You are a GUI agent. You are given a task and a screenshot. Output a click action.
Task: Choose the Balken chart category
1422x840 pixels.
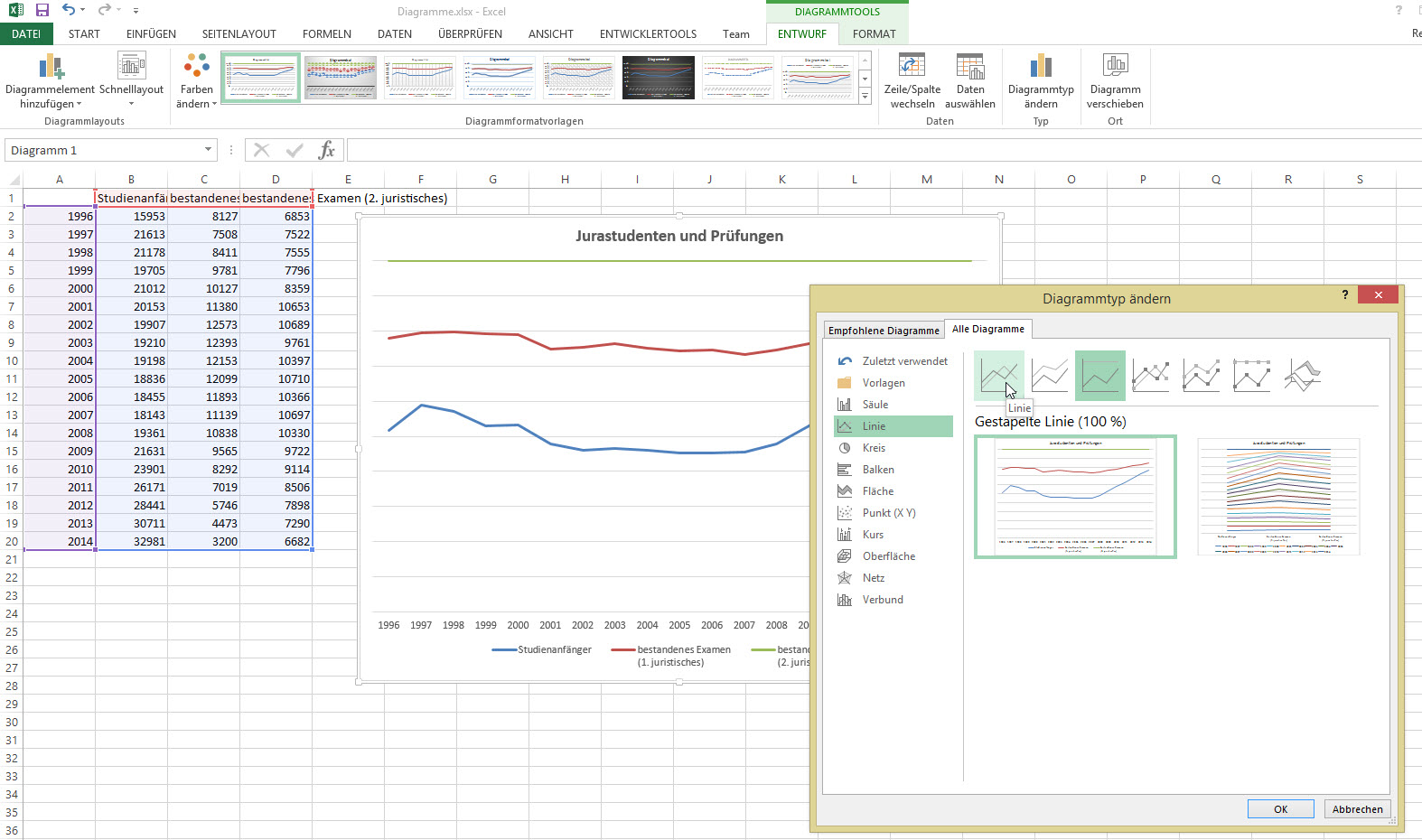coord(877,470)
